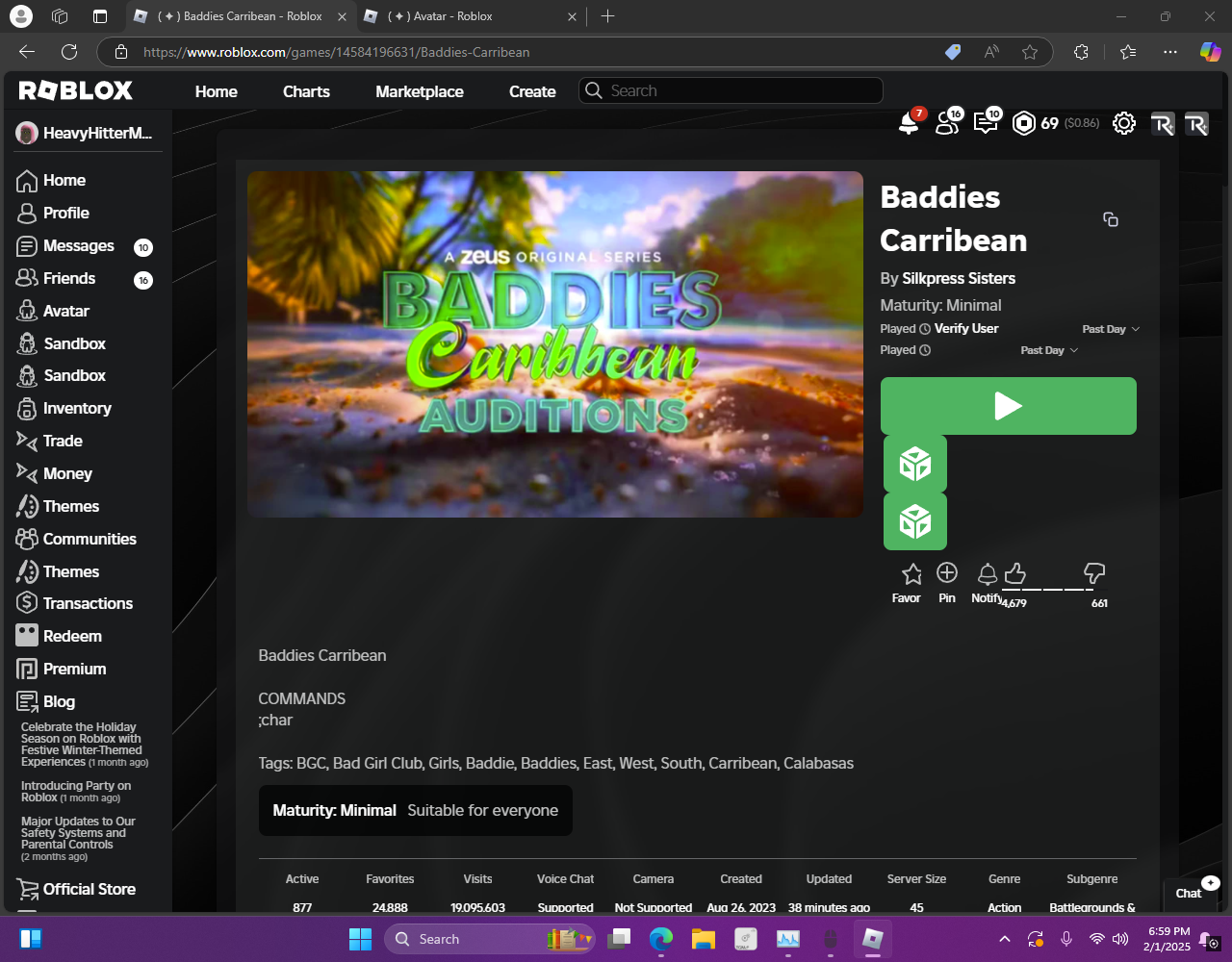Click the ROBLOX logo

[x=76, y=91]
